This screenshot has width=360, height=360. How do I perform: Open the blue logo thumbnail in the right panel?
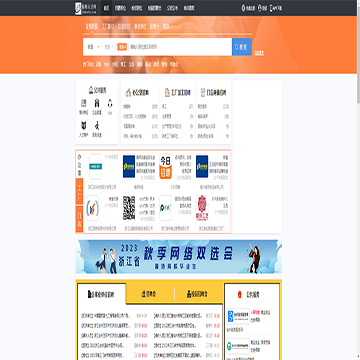coord(238,315)
